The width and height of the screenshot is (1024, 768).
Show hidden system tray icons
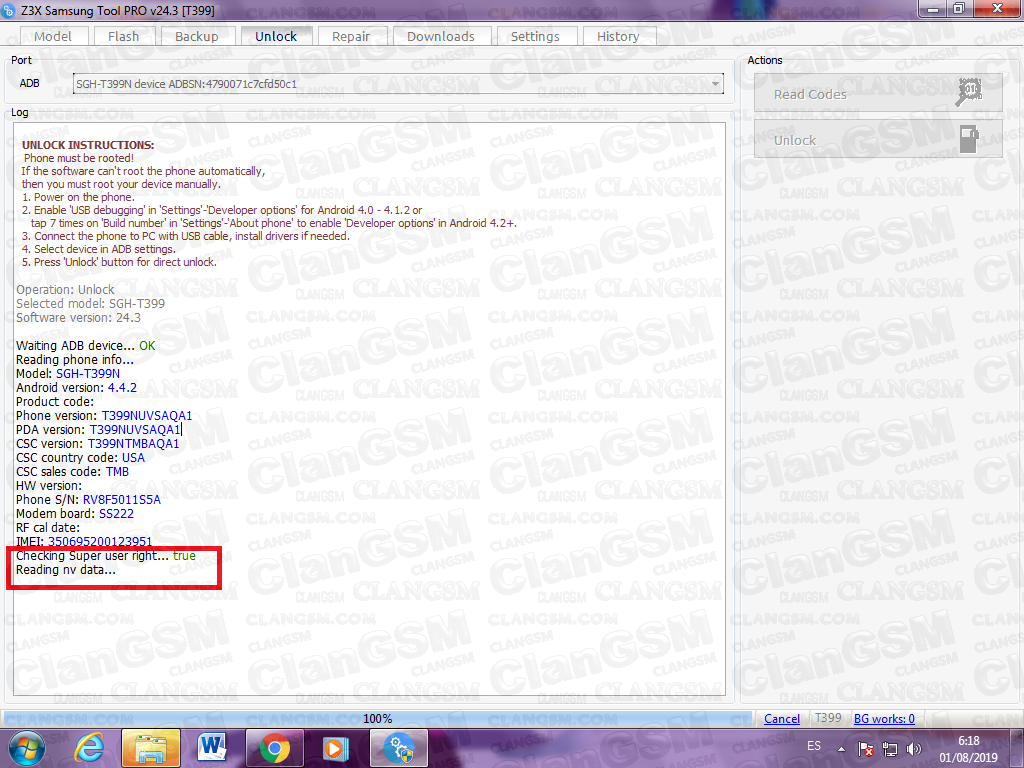pos(841,749)
